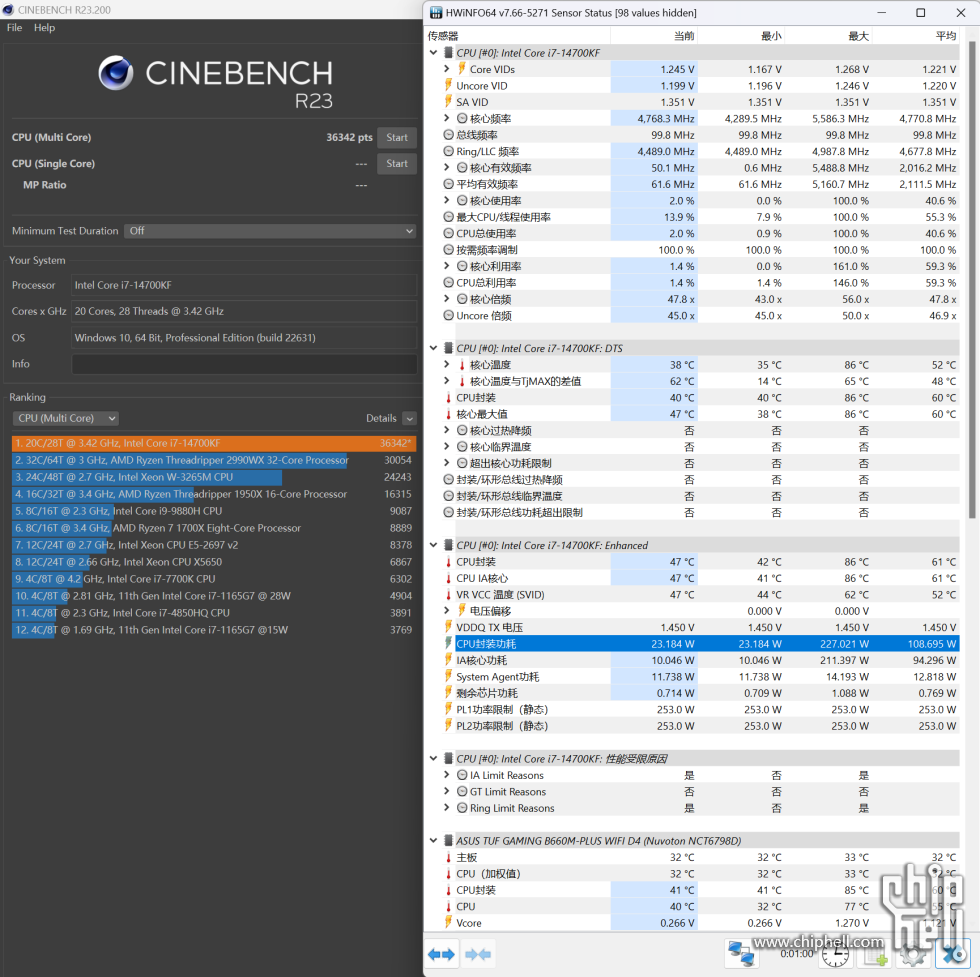Viewport: 980px width, 977px height.
Task: Click thermometer icon beside VR VCC 温度 (SVID)
Action: click(448, 594)
